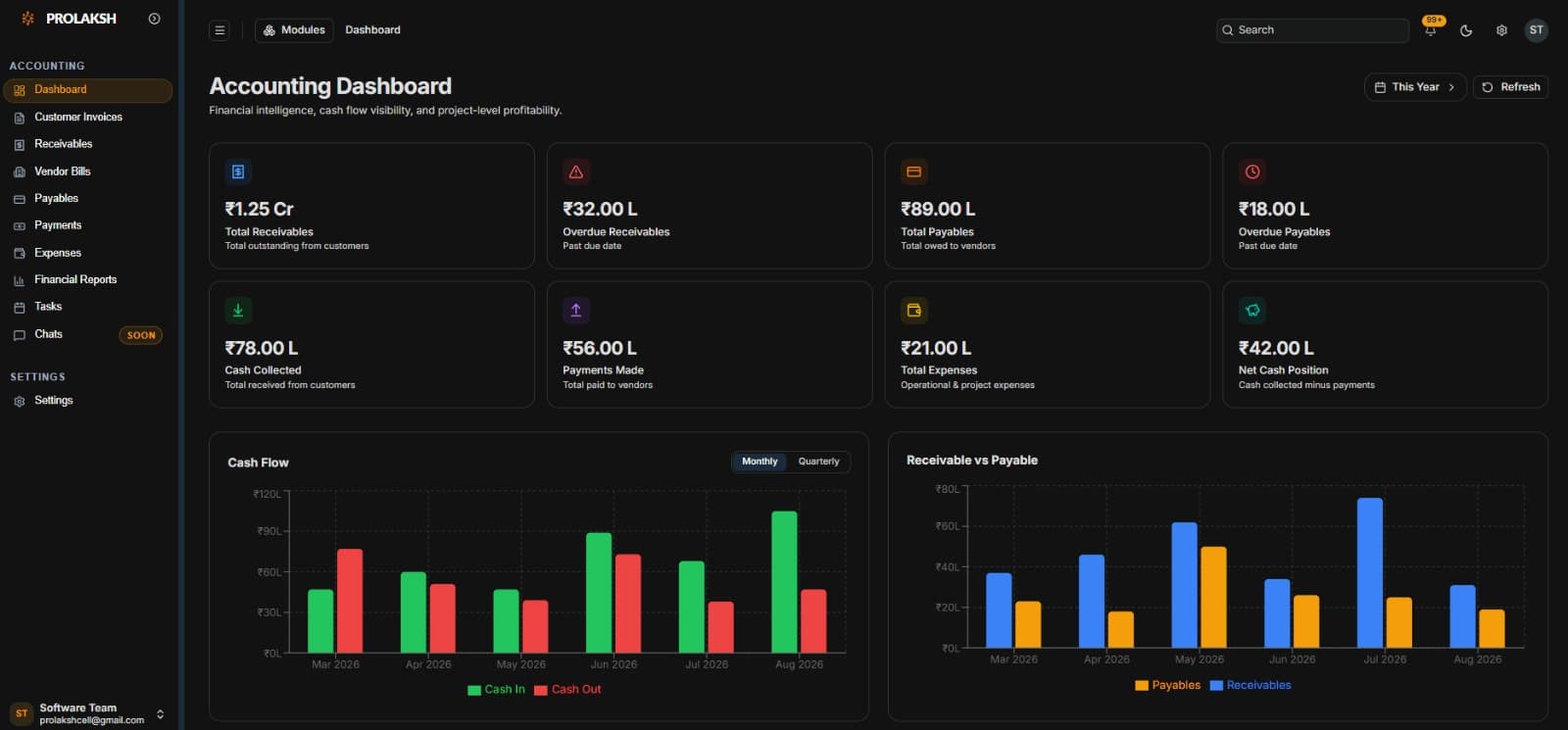Click the ₹42.00 L Net Cash Position value

pos(1276,348)
